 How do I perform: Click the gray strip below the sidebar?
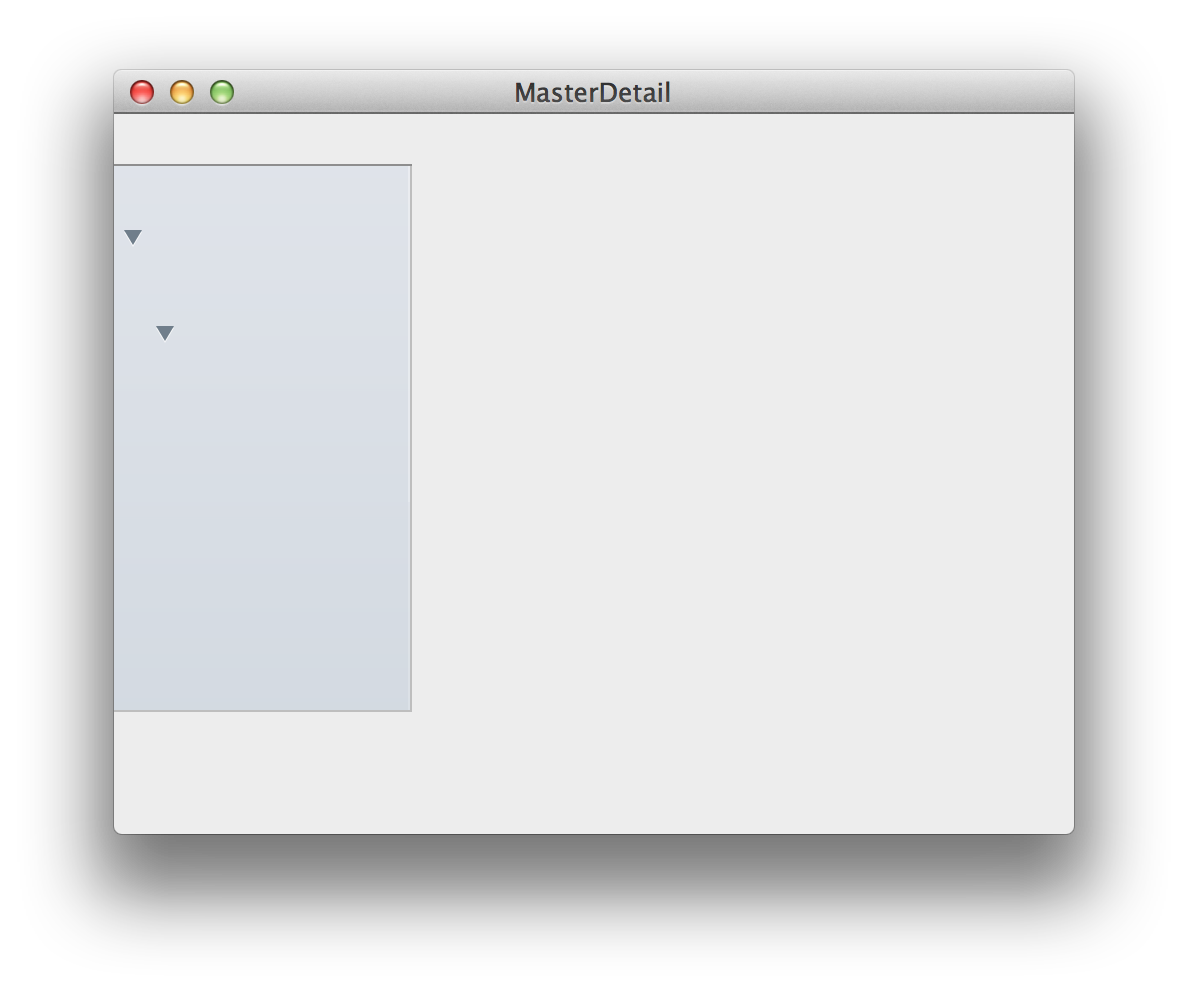[262, 772]
